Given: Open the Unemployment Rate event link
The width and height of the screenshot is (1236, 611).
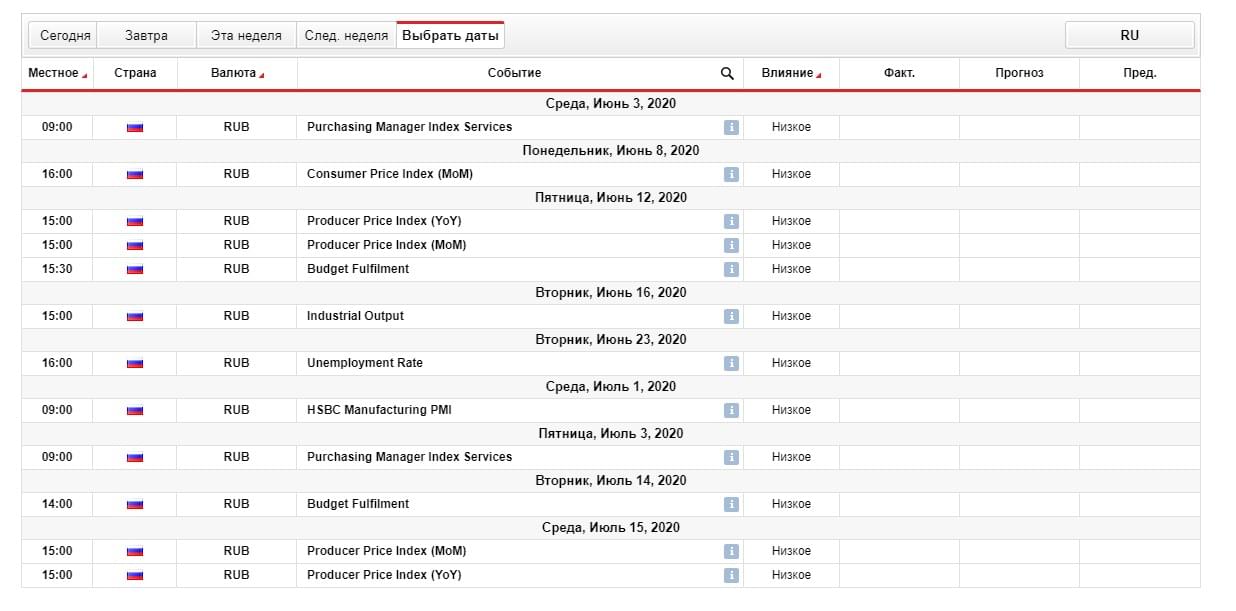Looking at the screenshot, I should (364, 363).
